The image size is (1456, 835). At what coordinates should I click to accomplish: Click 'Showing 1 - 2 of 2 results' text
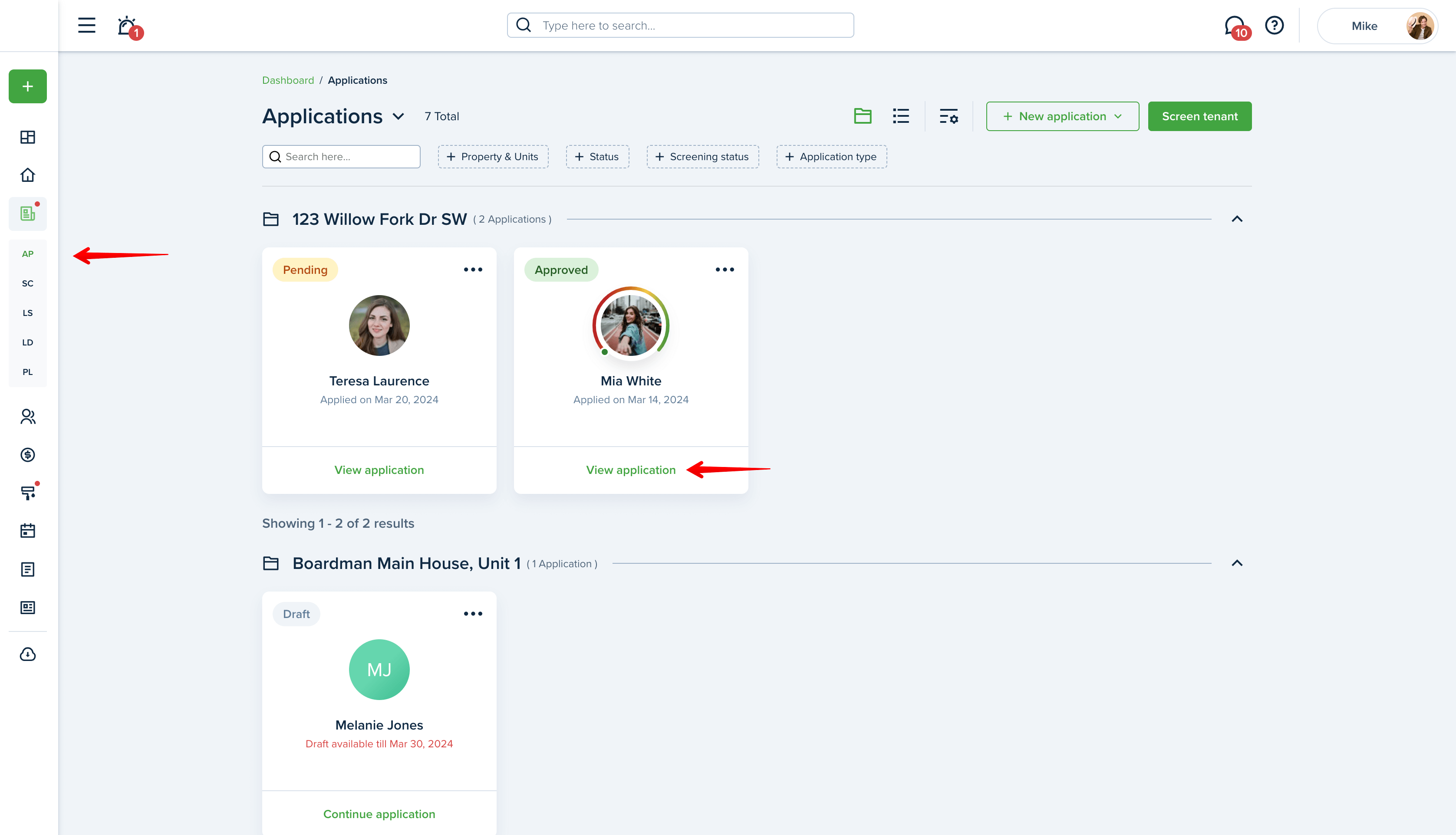click(338, 523)
